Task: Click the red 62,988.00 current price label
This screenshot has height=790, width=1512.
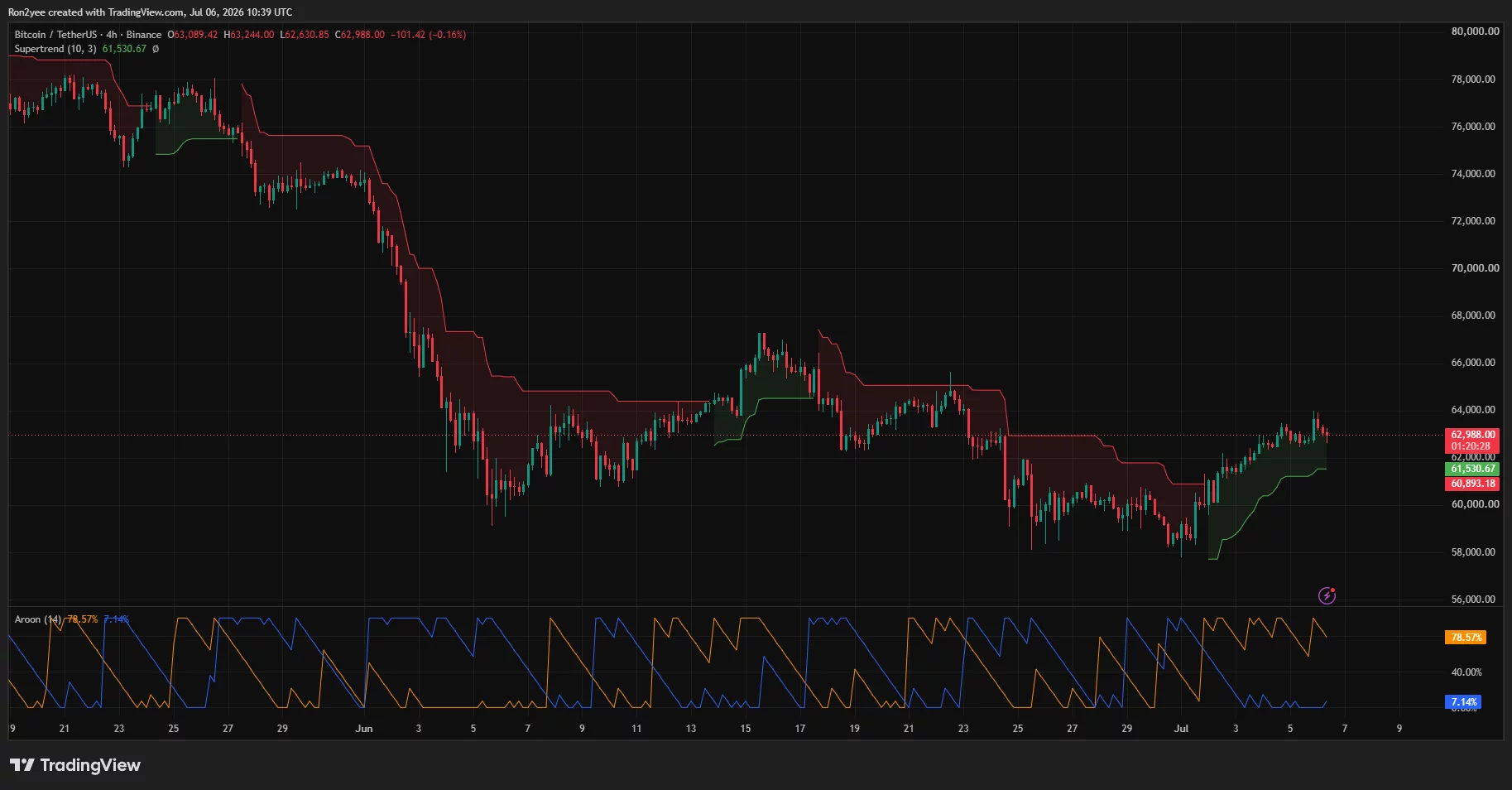Action: (x=1472, y=434)
